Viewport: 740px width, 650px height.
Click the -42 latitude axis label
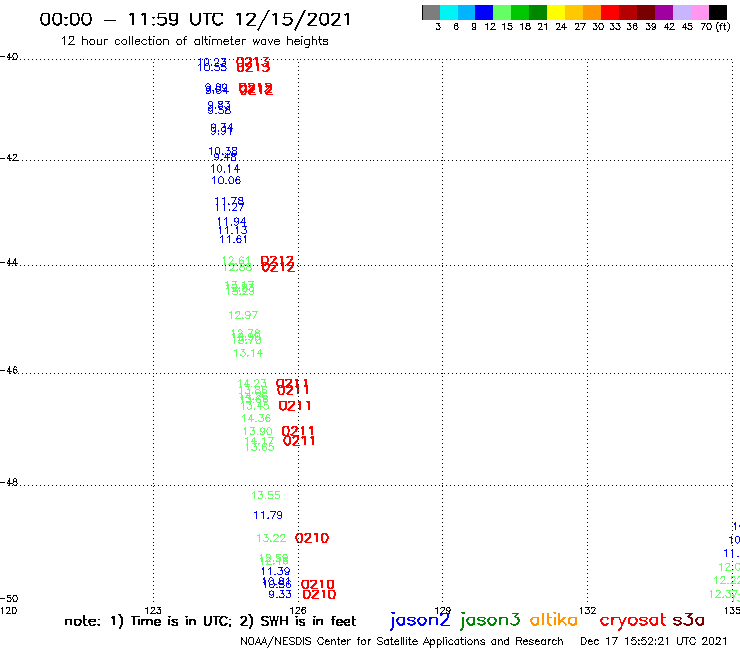pyautogui.click(x=9, y=157)
